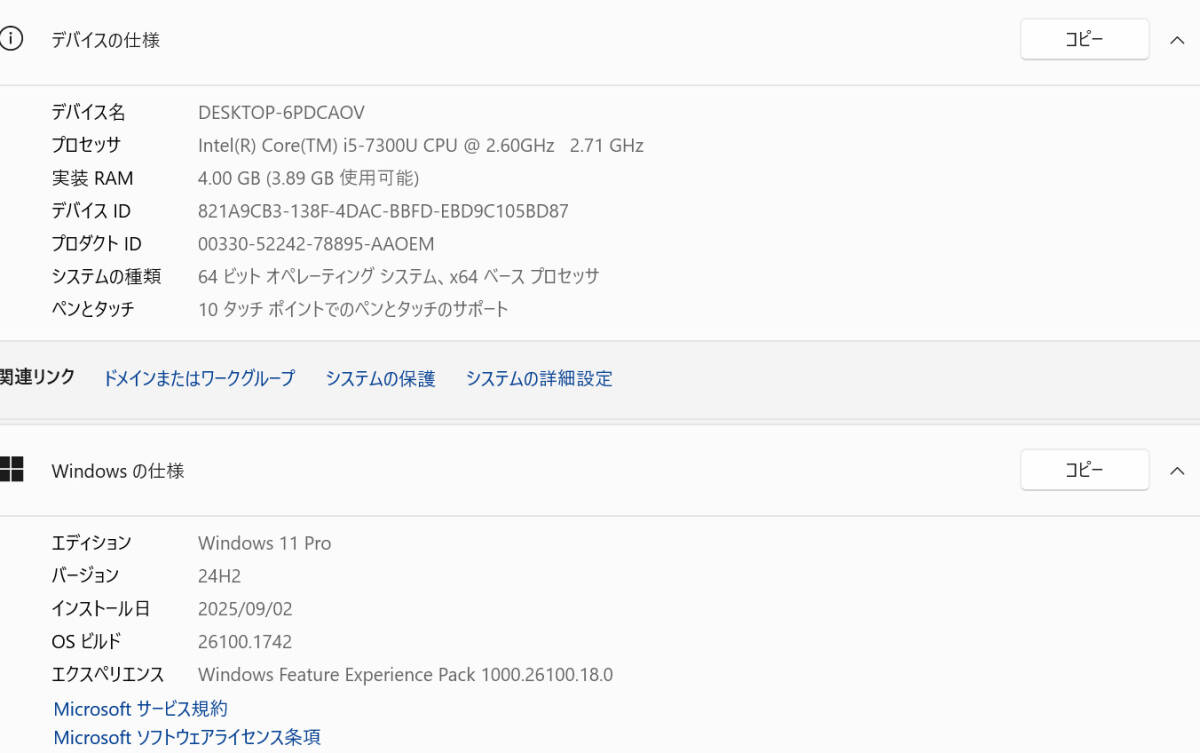1200x753 pixels.
Task: Click the edition value Windows 11 Pro
Action: tap(264, 543)
